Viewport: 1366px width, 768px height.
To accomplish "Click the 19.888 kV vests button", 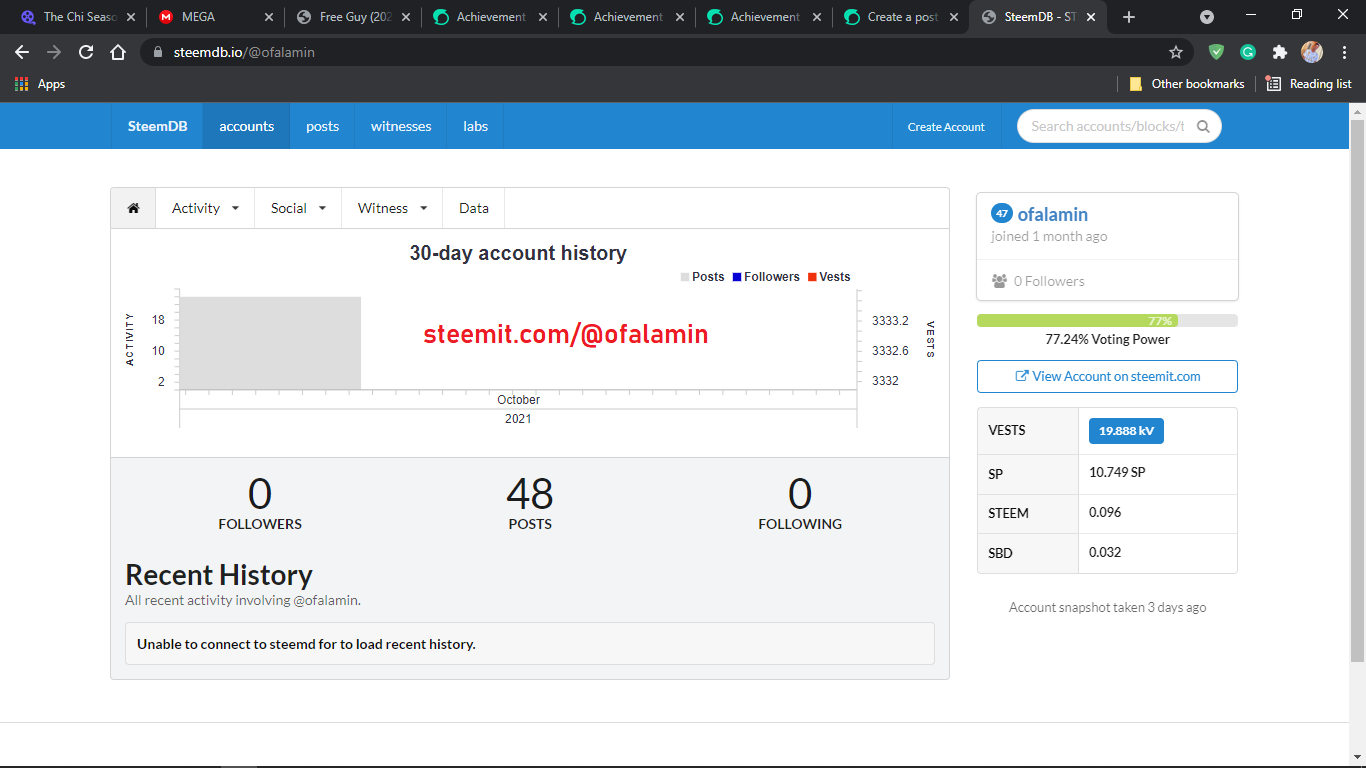I will click(x=1126, y=431).
